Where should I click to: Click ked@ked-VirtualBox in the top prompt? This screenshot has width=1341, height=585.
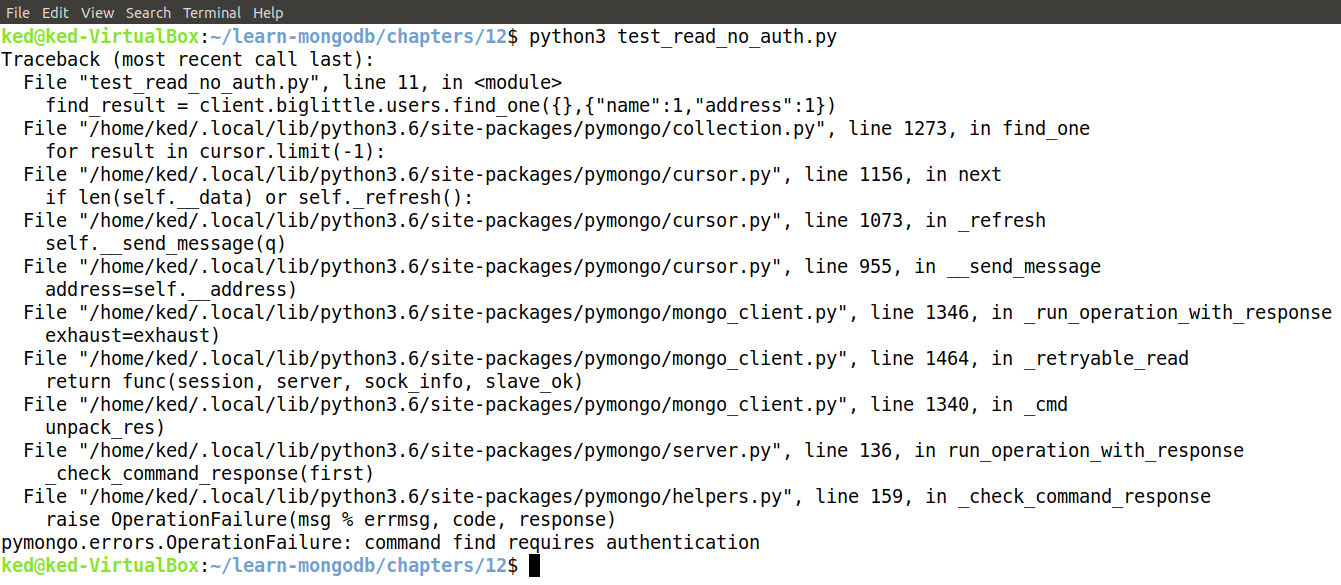(100, 37)
